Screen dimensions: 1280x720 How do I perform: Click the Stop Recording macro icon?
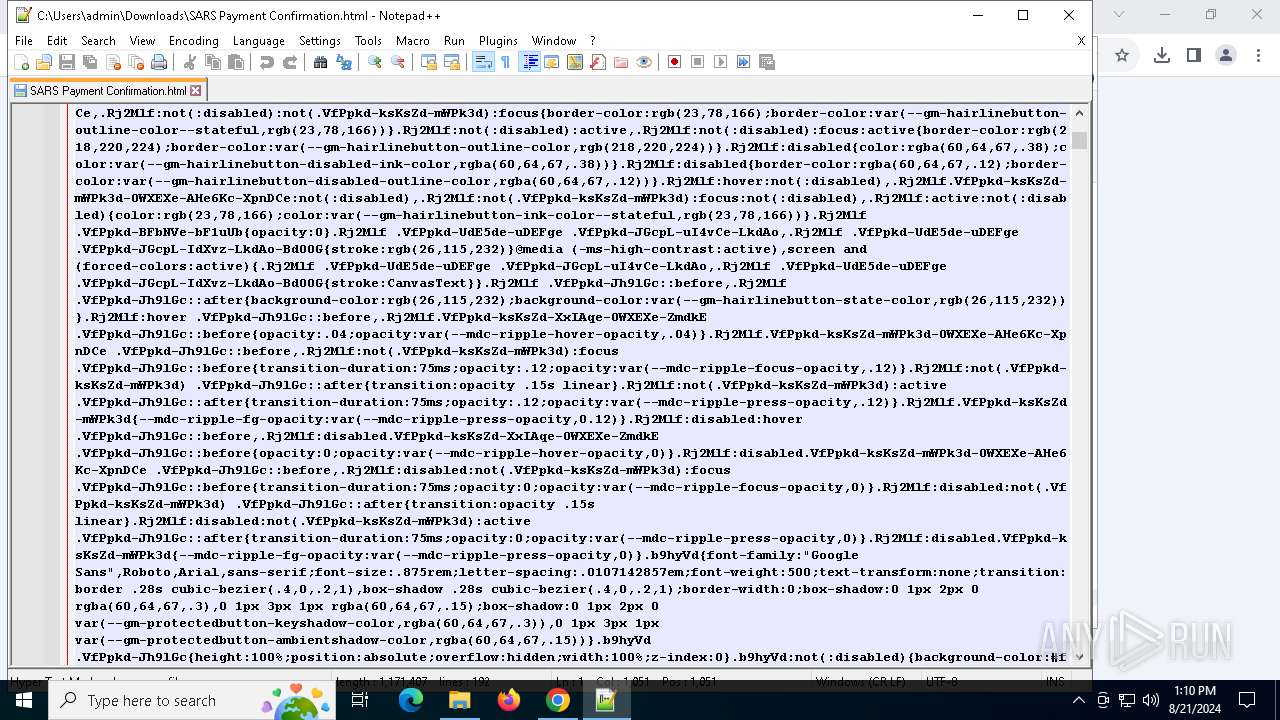698,62
